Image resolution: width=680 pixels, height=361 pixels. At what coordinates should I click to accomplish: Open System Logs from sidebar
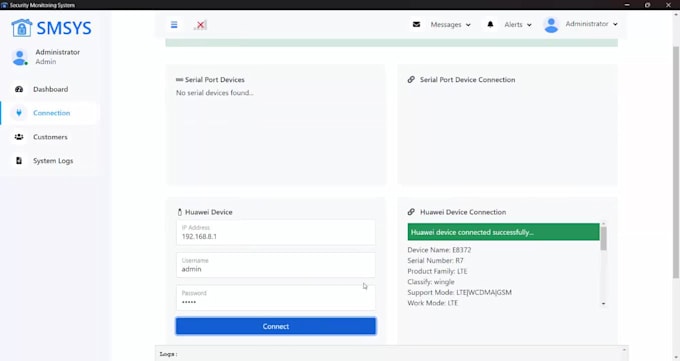pyautogui.click(x=53, y=161)
